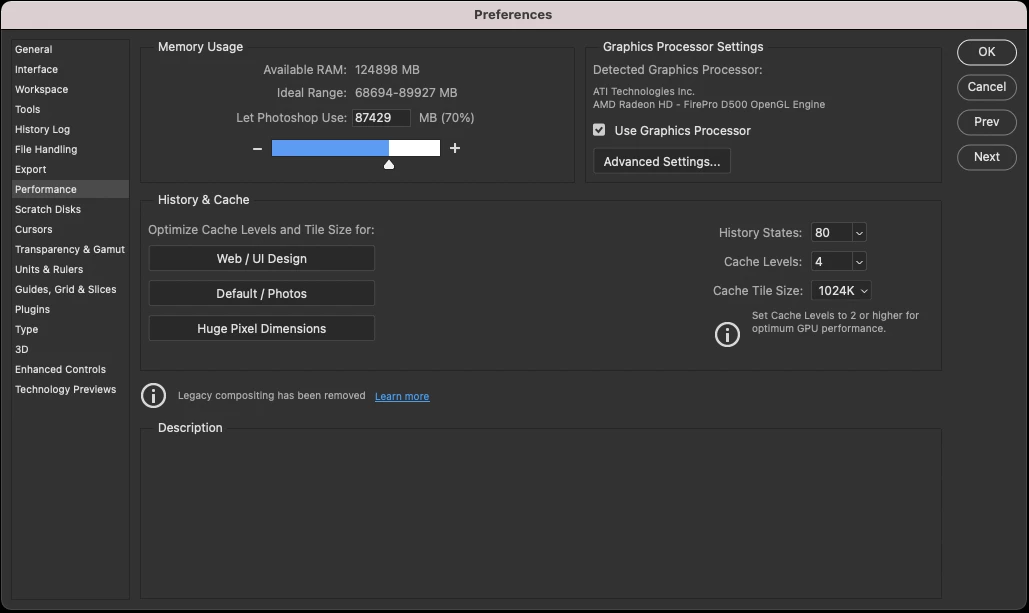Follow the Learn more link
Screen dimensions: 1029x613
[402, 396]
